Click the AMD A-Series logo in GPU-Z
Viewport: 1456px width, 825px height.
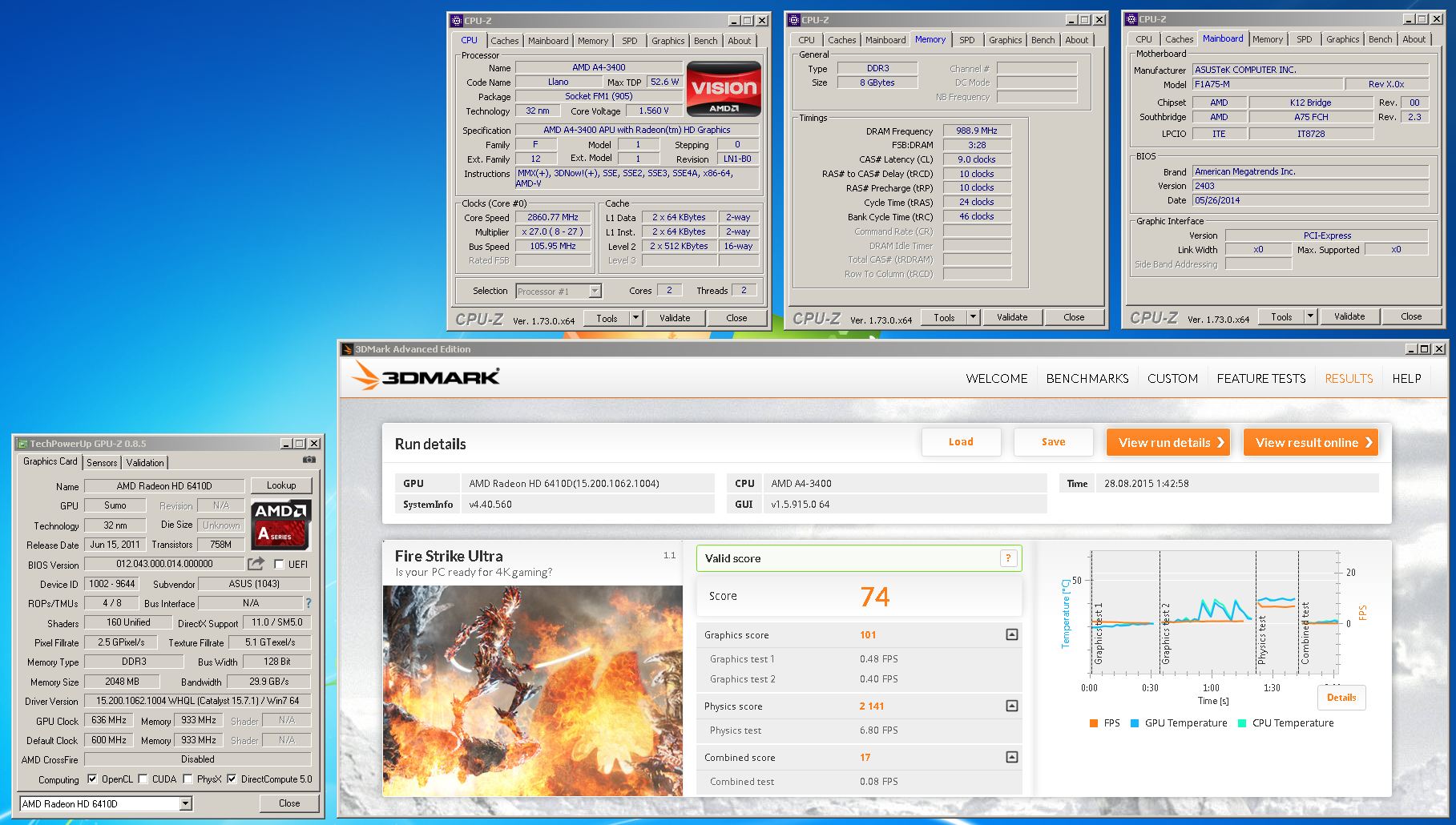280,525
